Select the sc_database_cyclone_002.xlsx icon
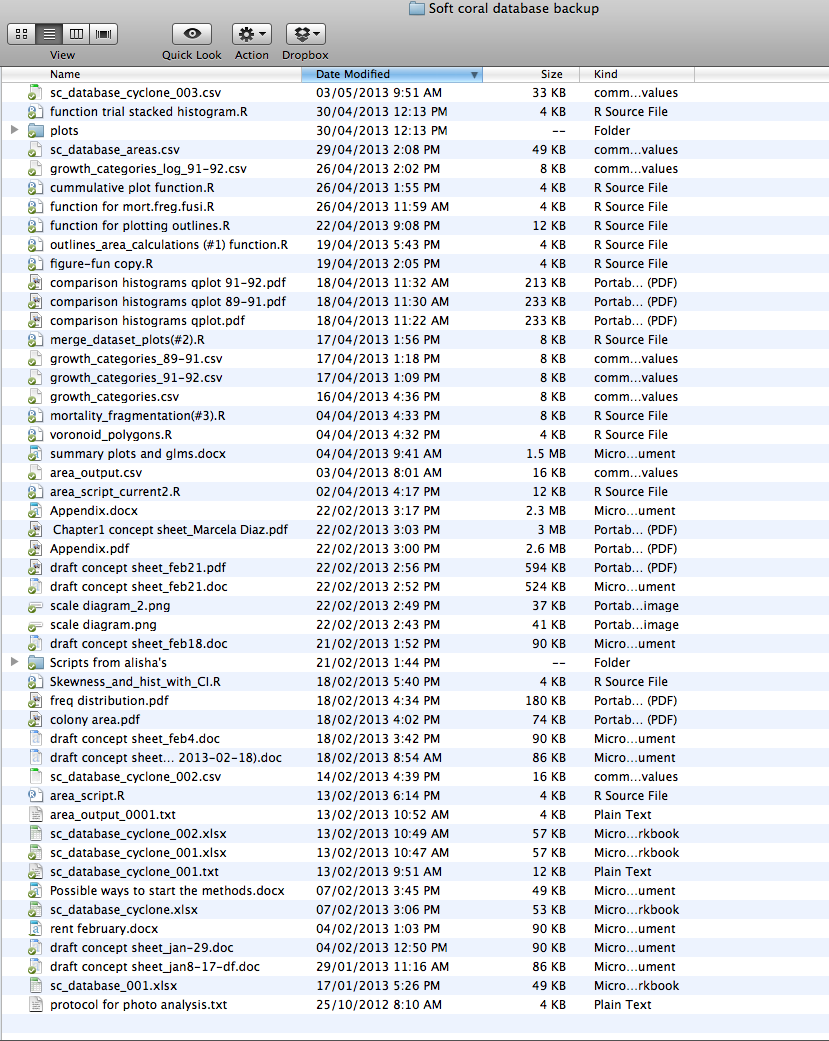The width and height of the screenshot is (829, 1041). click(35, 834)
